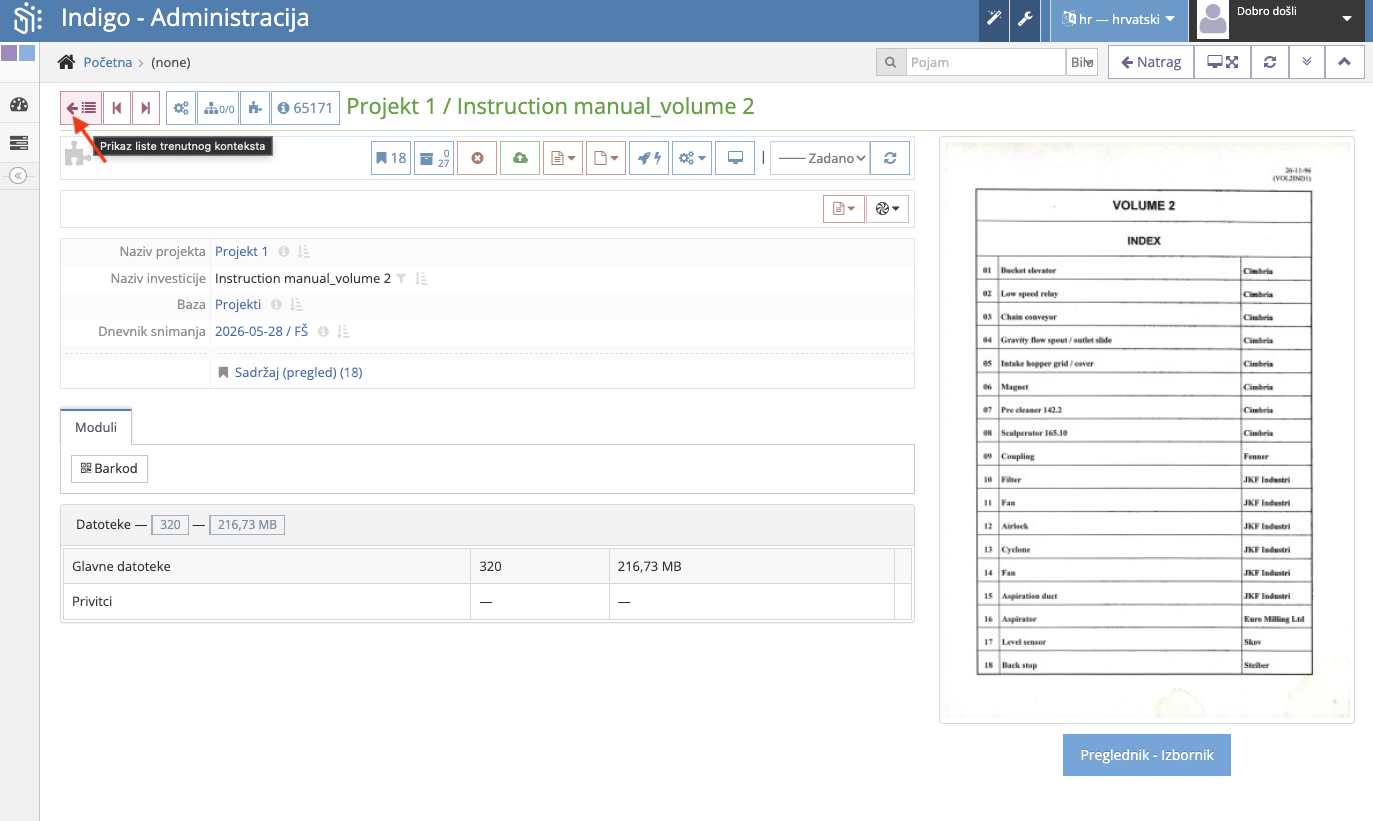
Task: Click the top bar refresh button
Action: tap(1270, 62)
